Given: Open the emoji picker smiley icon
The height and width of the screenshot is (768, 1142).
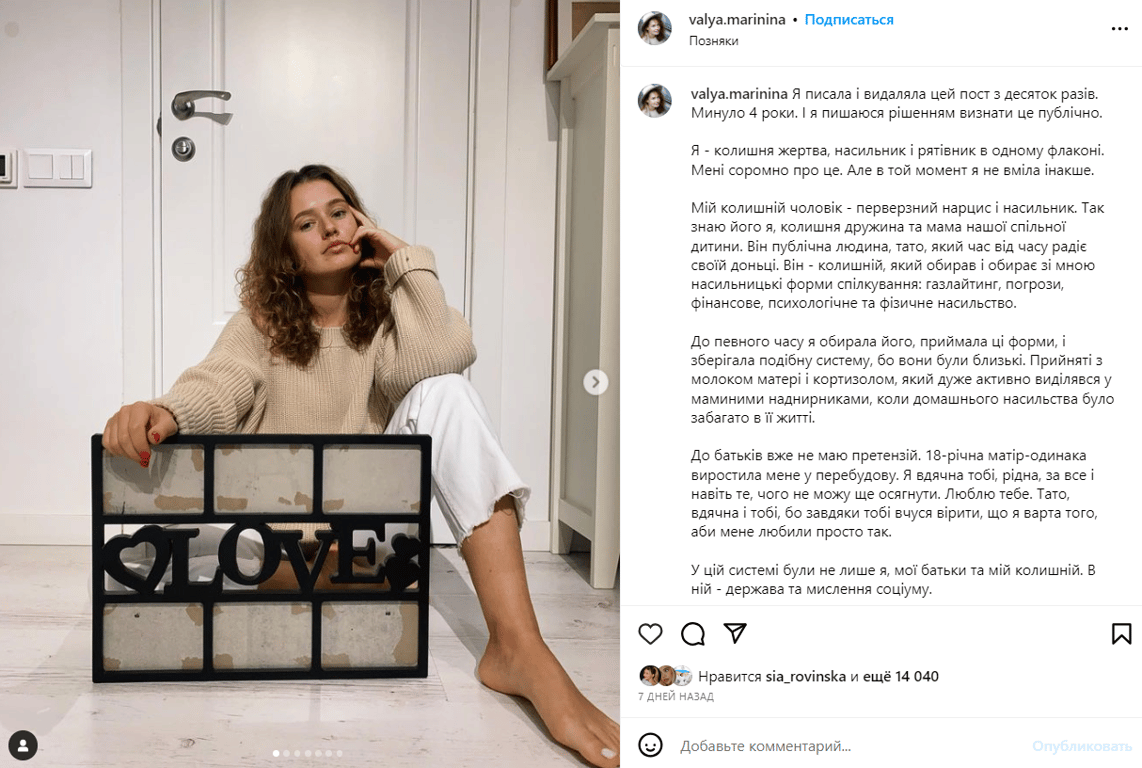Looking at the screenshot, I should [x=650, y=745].
